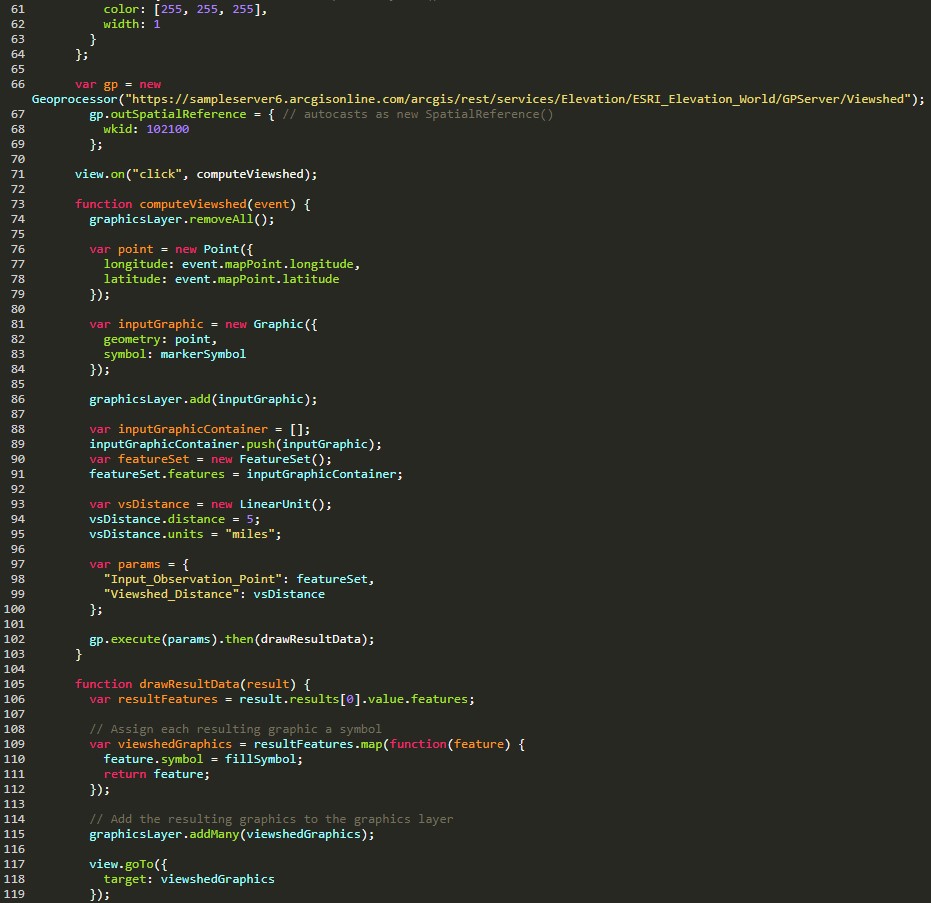Click the white color array value

(210, 9)
